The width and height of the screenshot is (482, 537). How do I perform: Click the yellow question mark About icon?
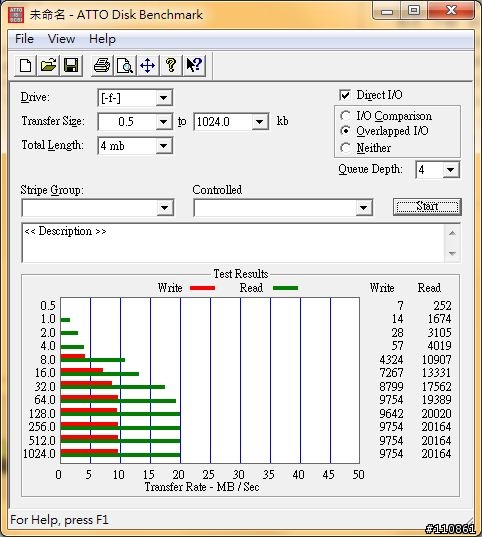pyautogui.click(x=171, y=65)
